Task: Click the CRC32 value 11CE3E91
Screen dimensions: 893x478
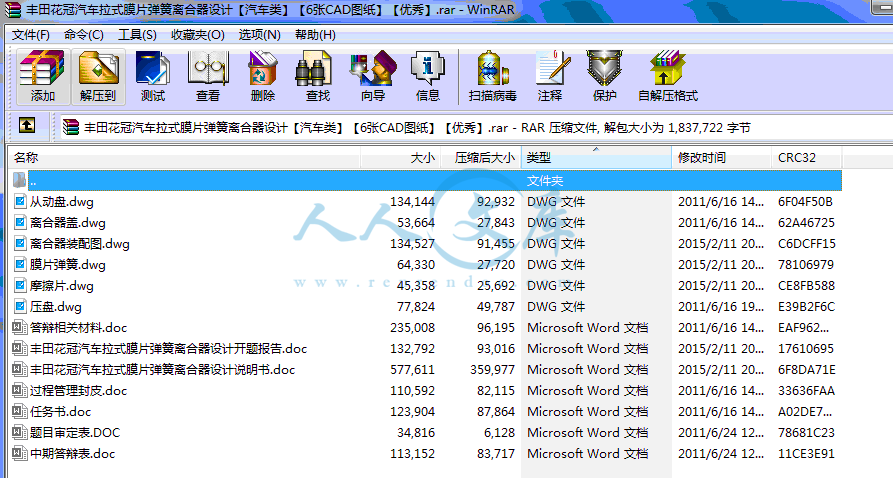Action: click(806, 454)
